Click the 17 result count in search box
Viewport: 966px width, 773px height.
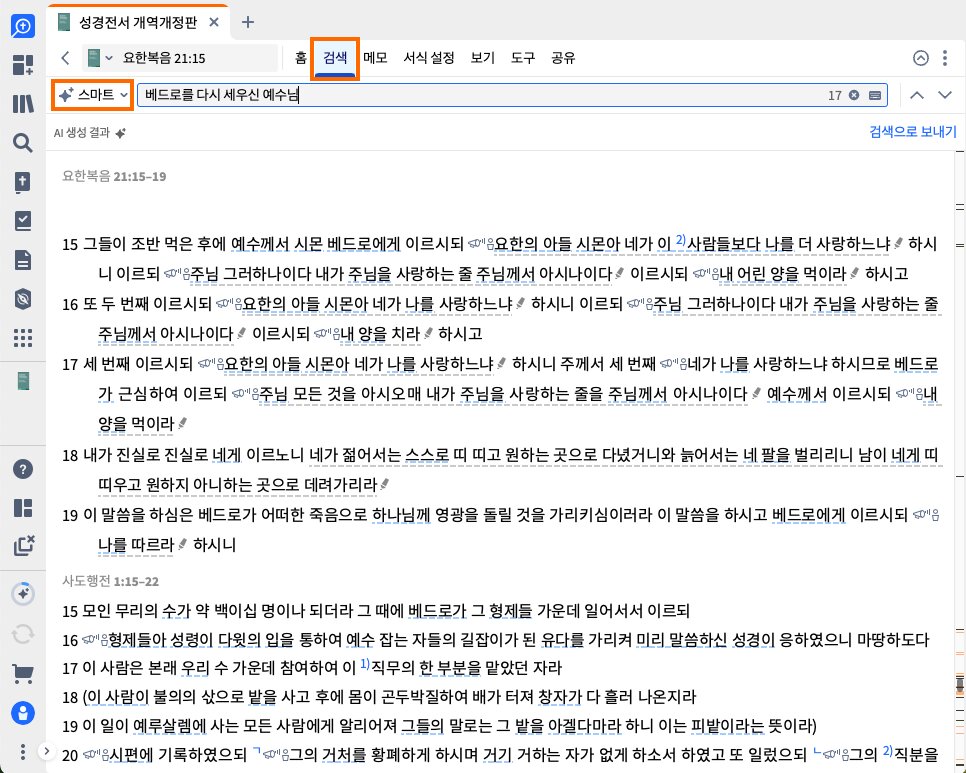click(834, 95)
